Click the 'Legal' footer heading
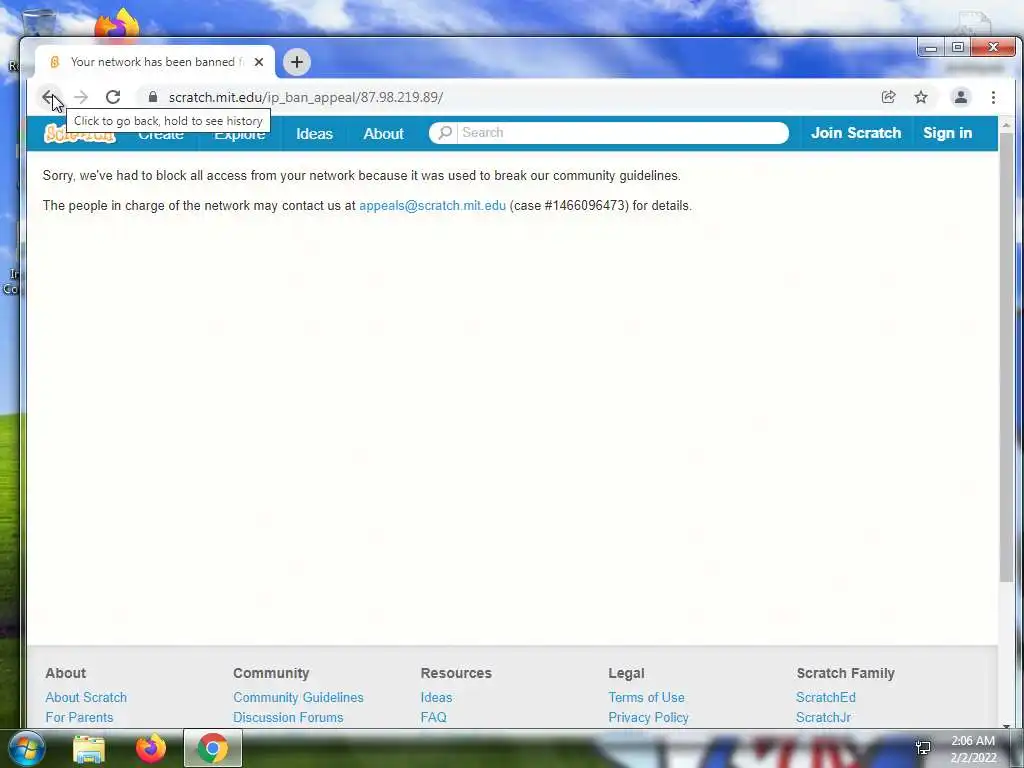This screenshot has height=768, width=1024. [626, 673]
